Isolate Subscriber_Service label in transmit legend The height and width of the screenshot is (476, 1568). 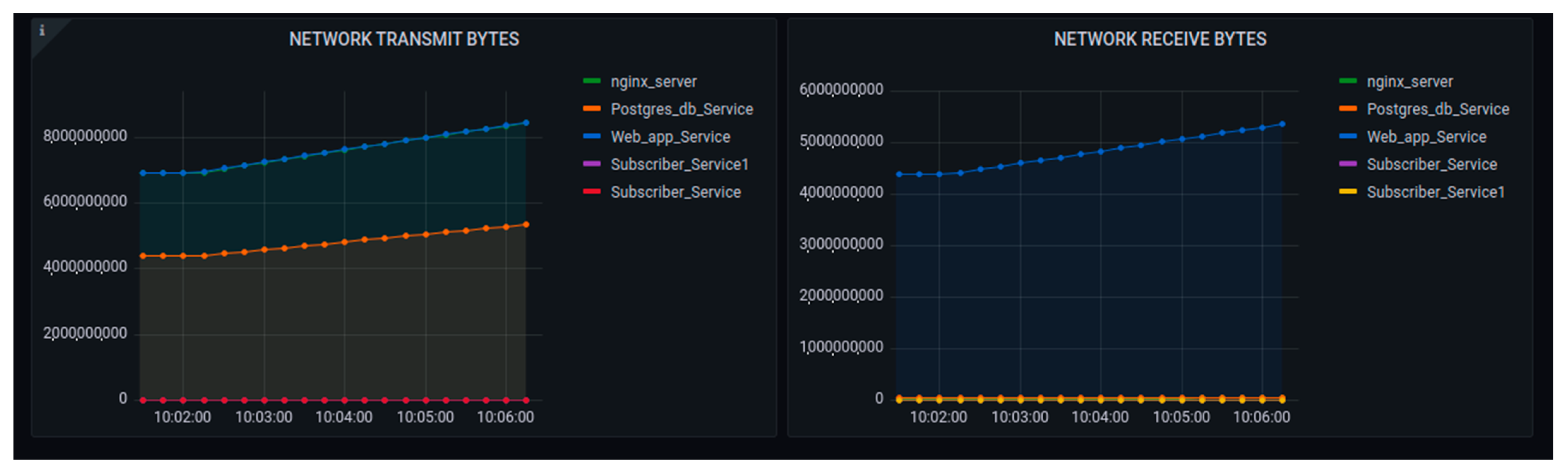click(675, 192)
